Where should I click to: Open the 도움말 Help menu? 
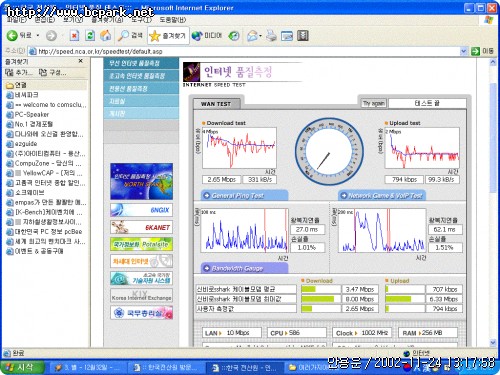point(173,20)
